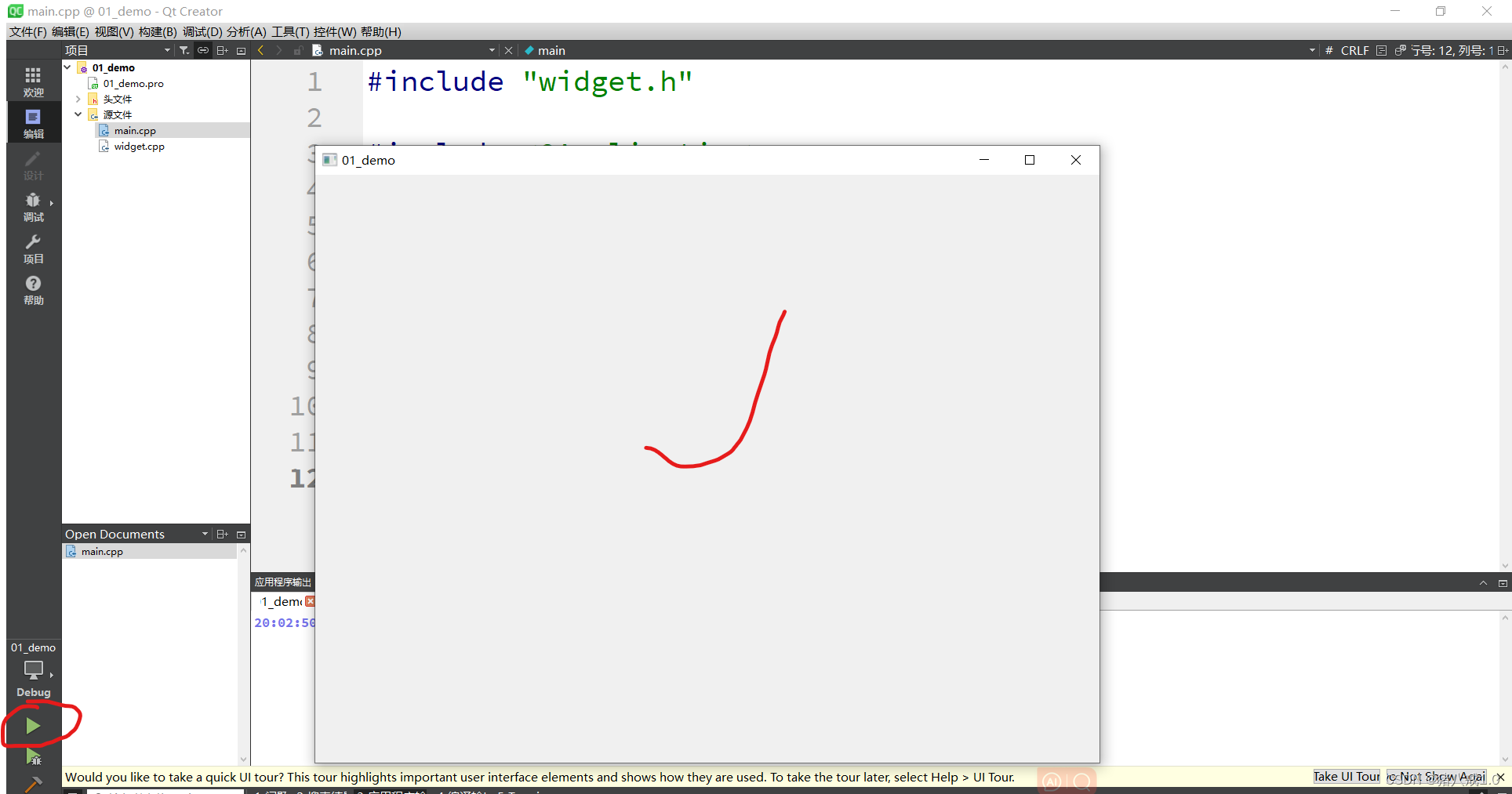Open the 工具(T) menu
This screenshot has width=1512, height=794.
290,31
